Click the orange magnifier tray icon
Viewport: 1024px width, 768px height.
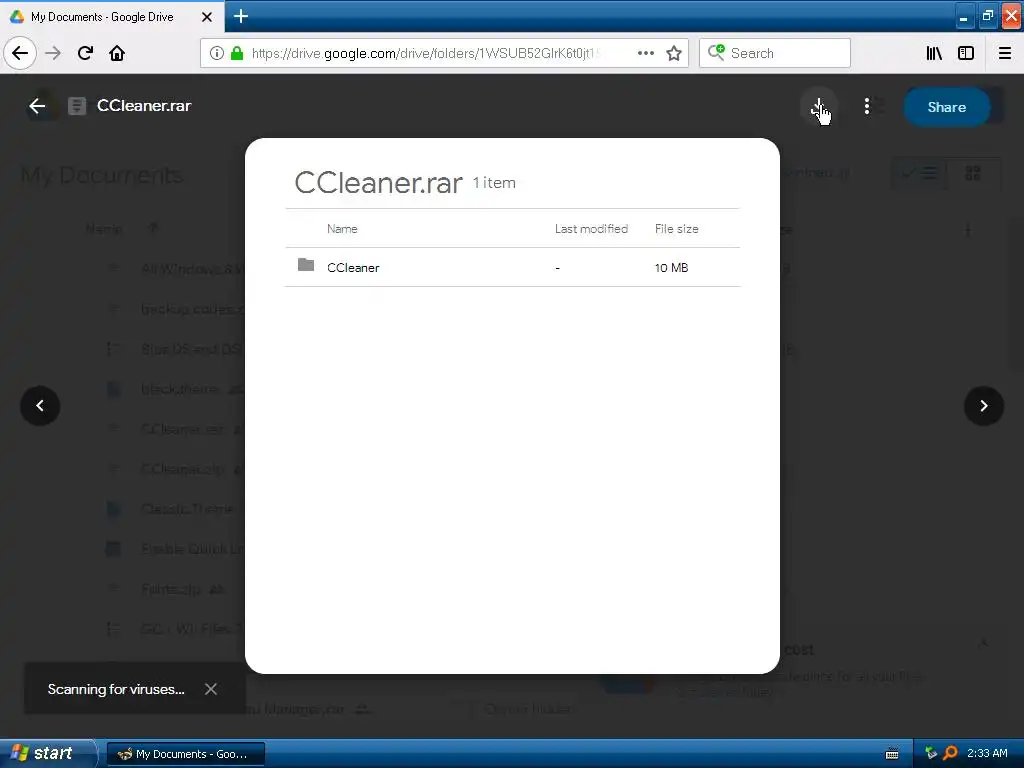[x=950, y=753]
